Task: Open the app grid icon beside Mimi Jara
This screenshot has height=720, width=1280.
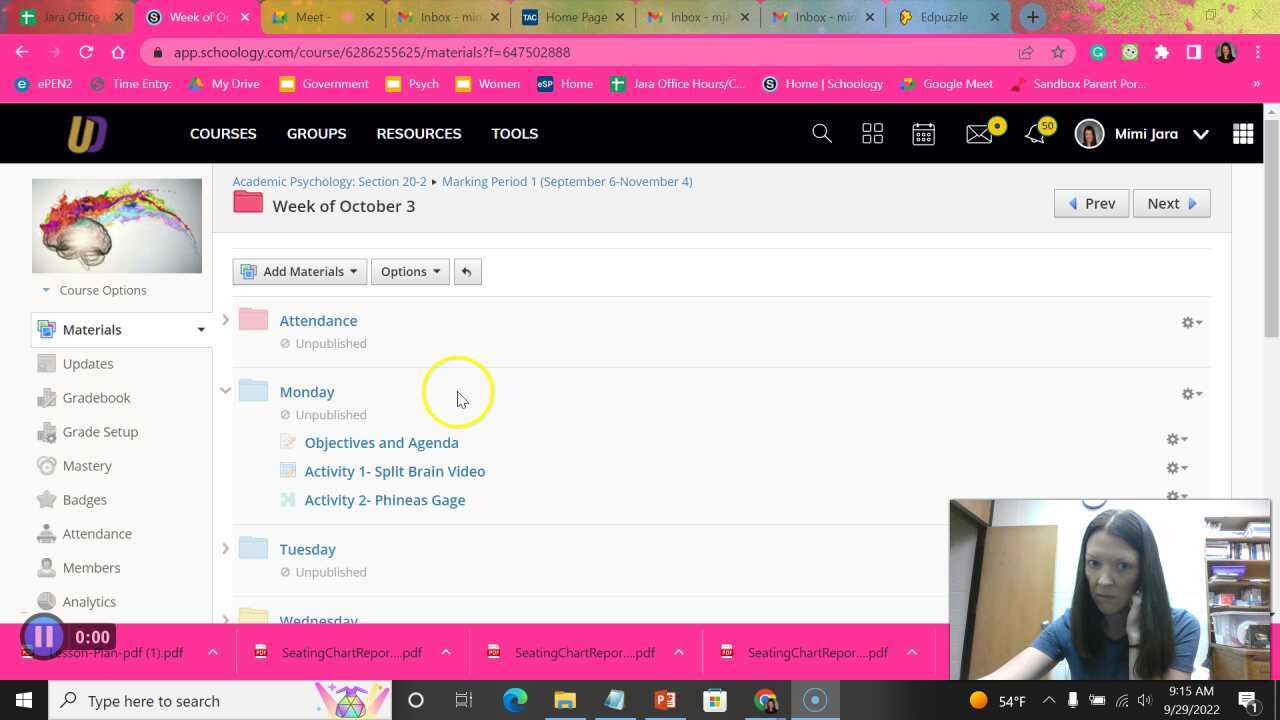Action: pyautogui.click(x=1243, y=134)
